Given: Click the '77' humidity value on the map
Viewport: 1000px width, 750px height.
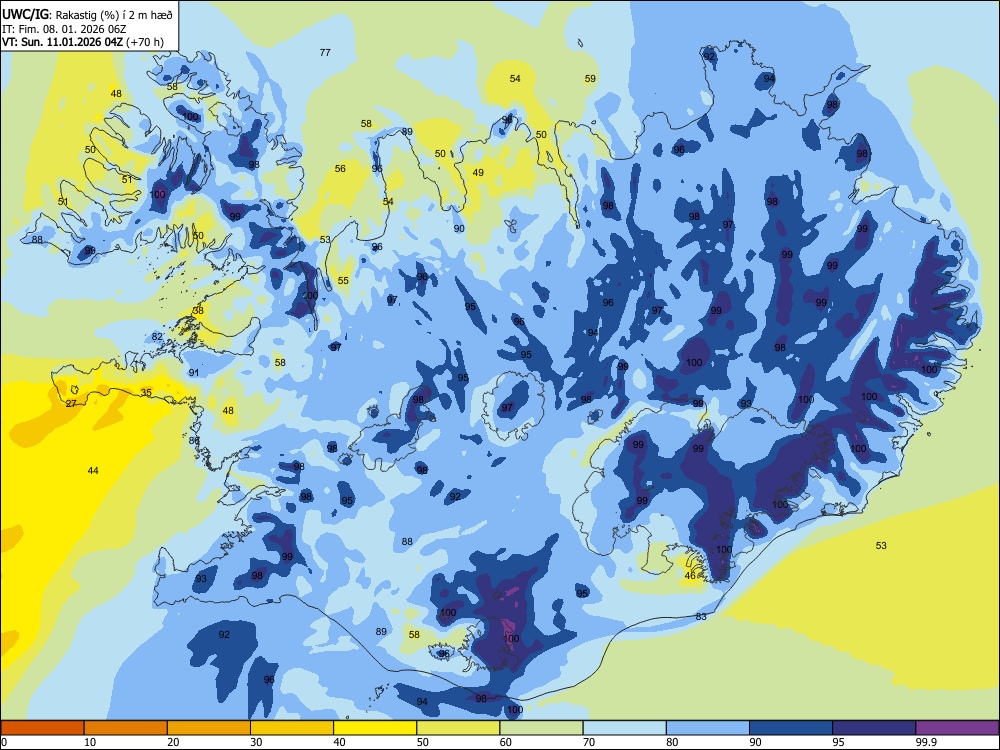Looking at the screenshot, I should click(x=325, y=52).
